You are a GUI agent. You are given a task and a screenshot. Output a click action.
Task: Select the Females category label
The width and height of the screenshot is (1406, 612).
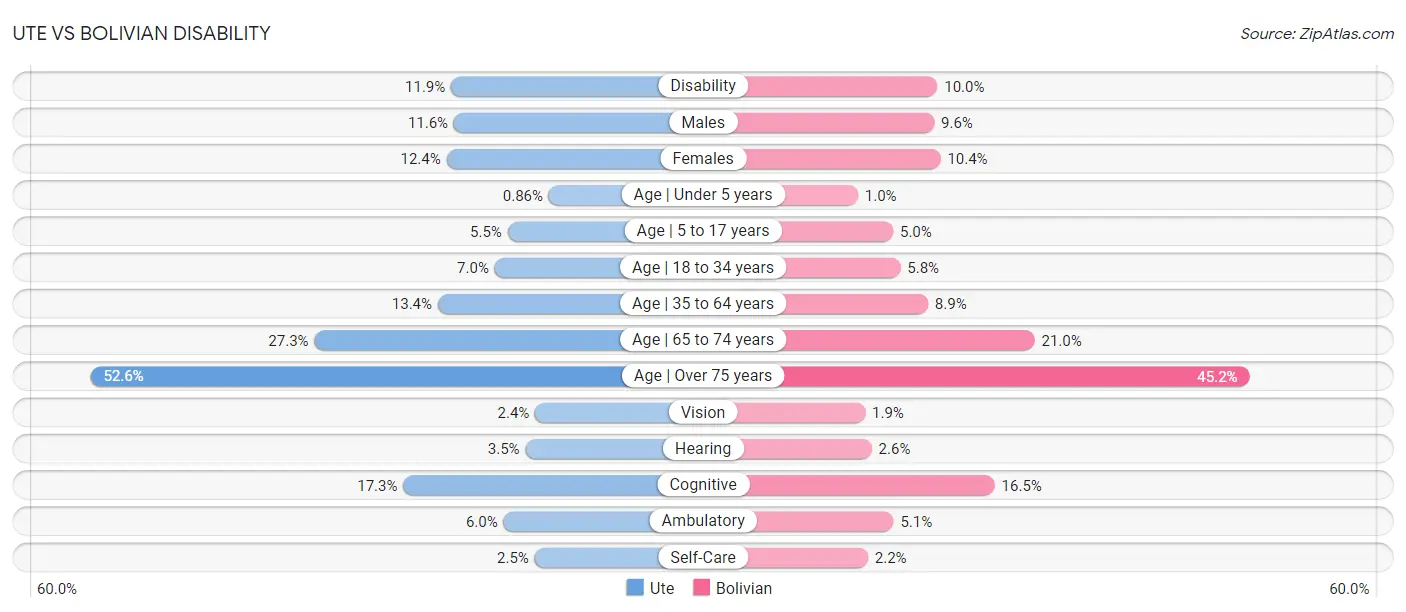[x=703, y=158]
